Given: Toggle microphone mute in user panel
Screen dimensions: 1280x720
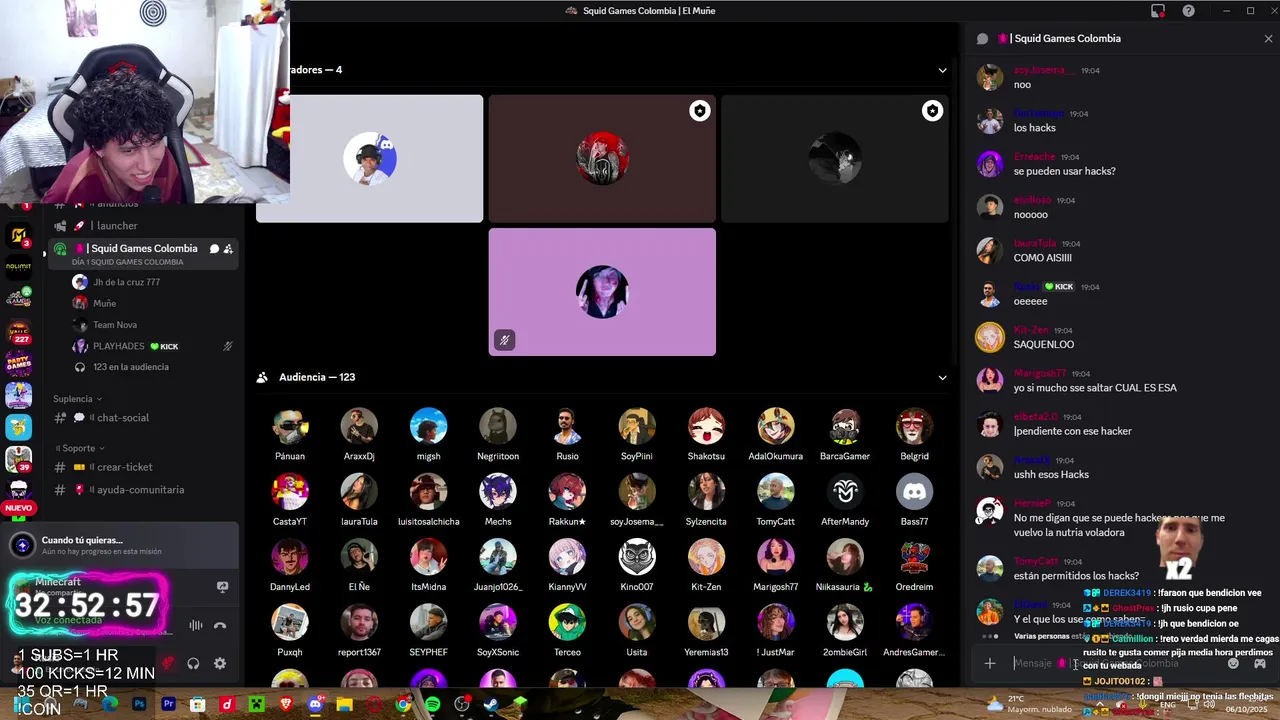Looking at the screenshot, I should [168, 663].
